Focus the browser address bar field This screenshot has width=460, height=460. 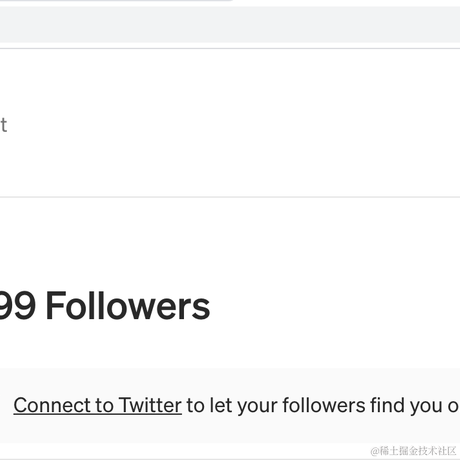230,24
